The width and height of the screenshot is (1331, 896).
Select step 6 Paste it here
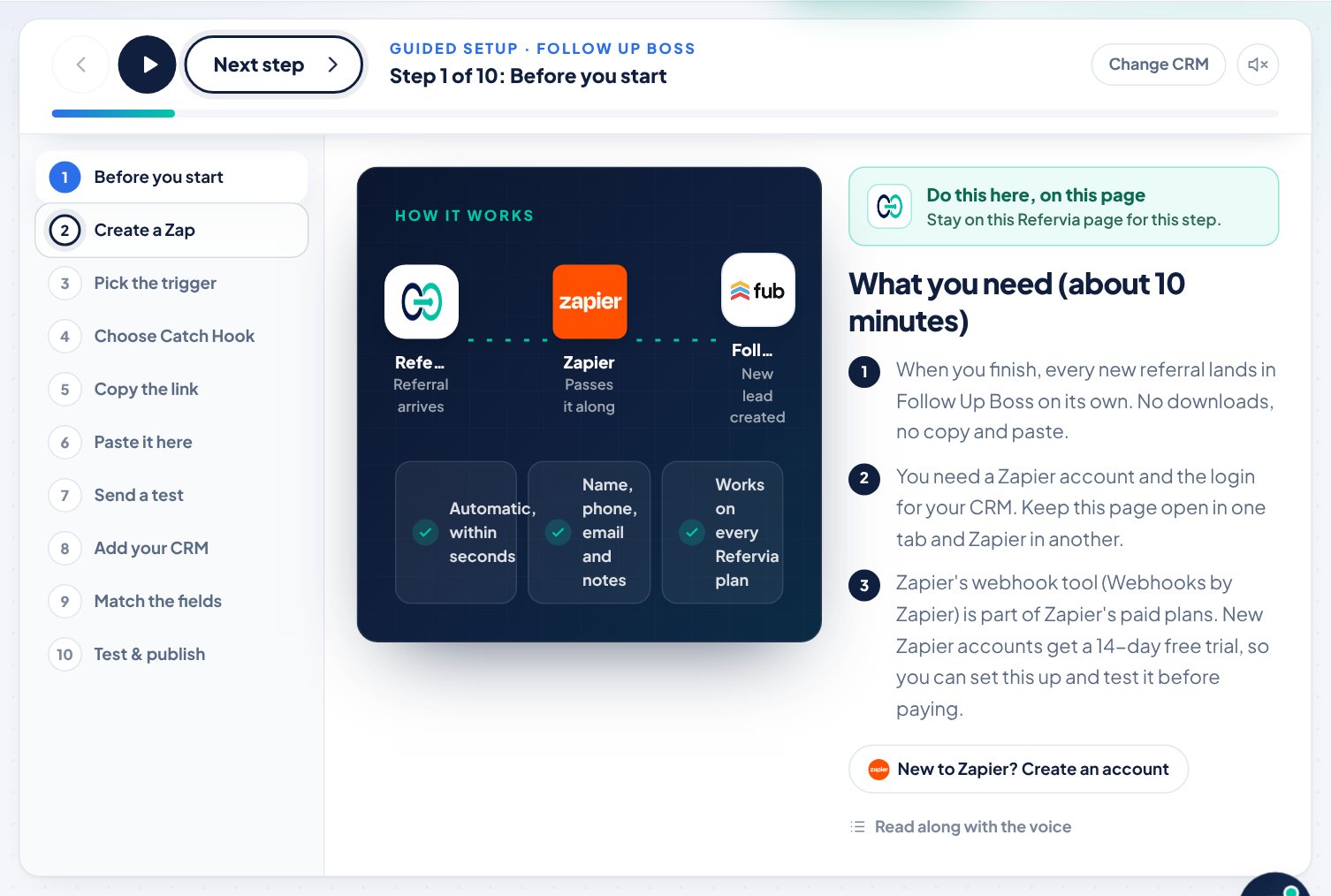(171, 442)
